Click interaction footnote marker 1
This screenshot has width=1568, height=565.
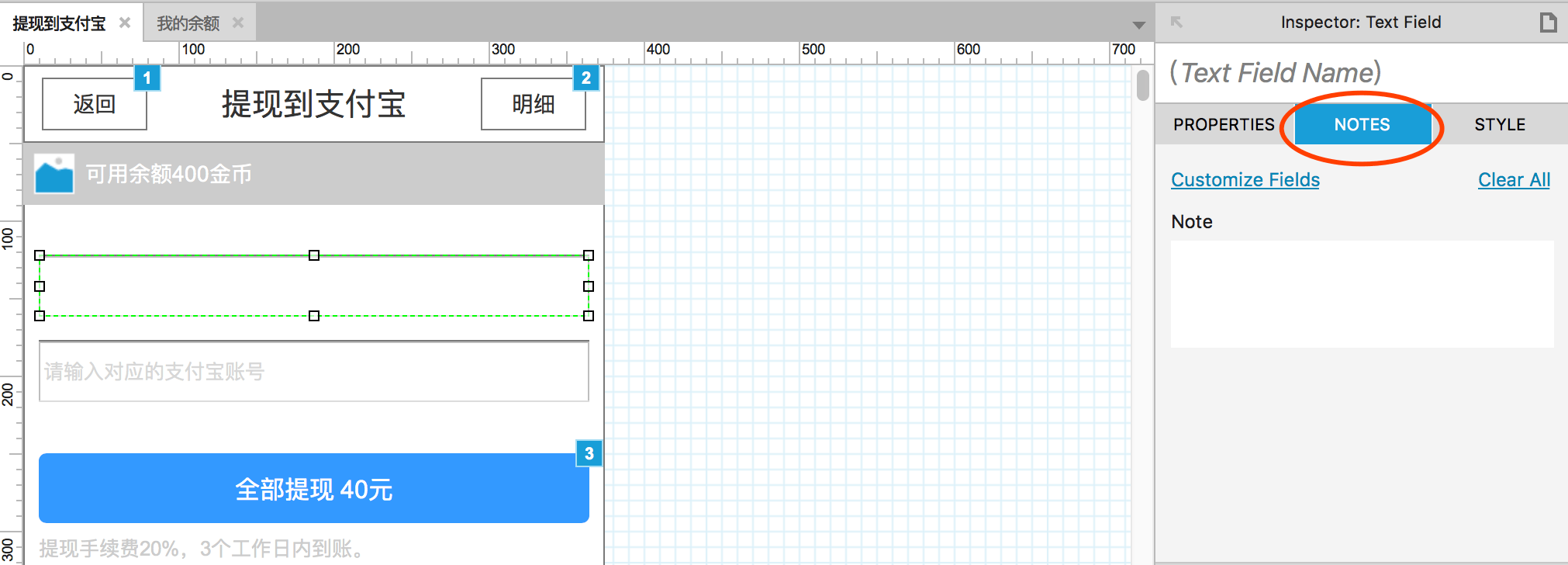[147, 78]
